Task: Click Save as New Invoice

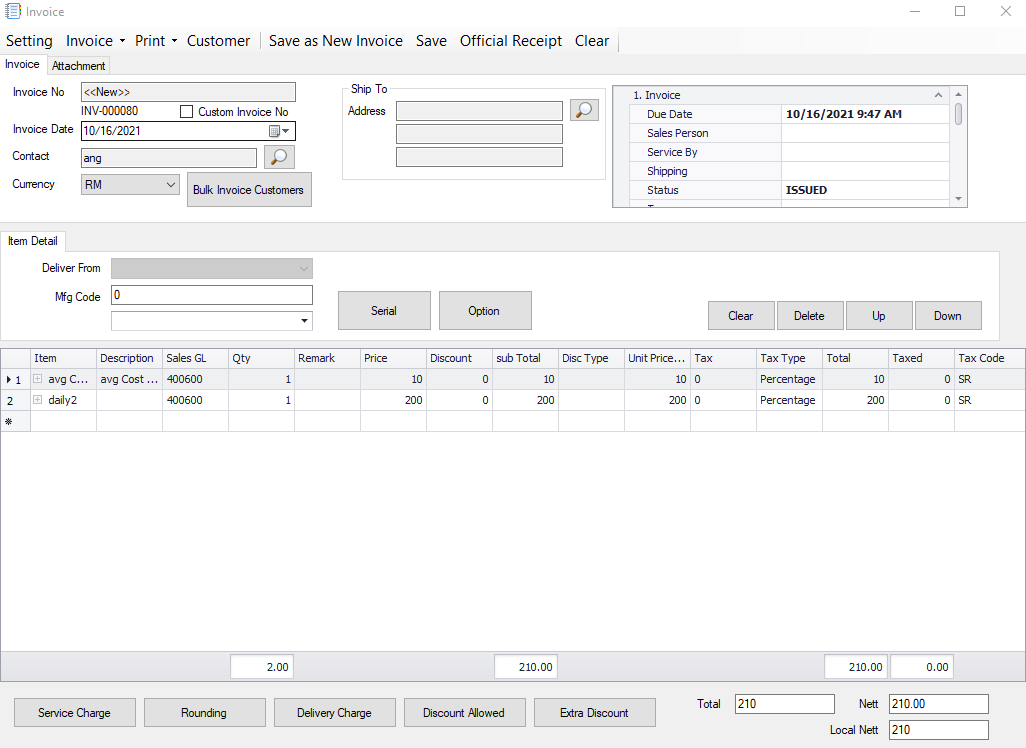Action: (x=336, y=41)
